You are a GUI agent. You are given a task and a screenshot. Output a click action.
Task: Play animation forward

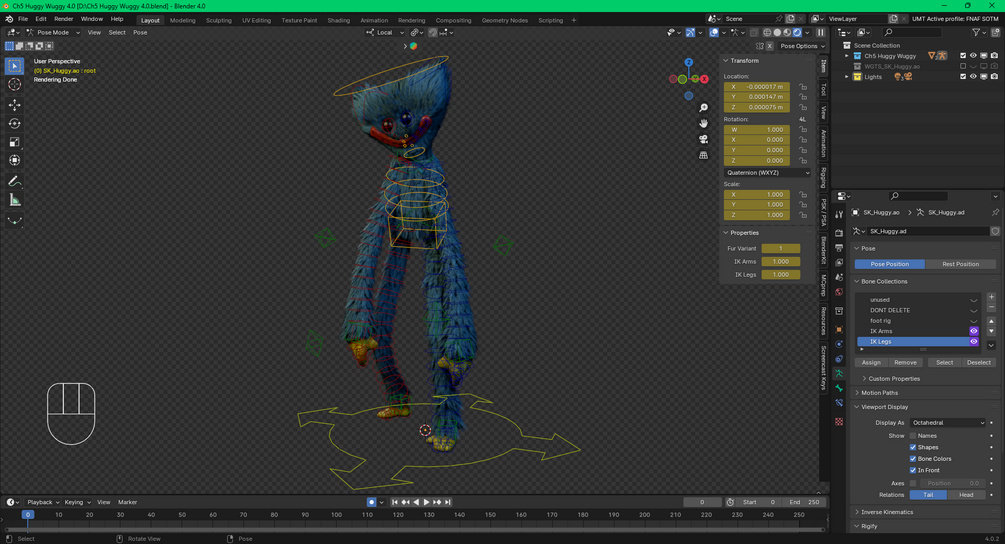click(x=426, y=502)
